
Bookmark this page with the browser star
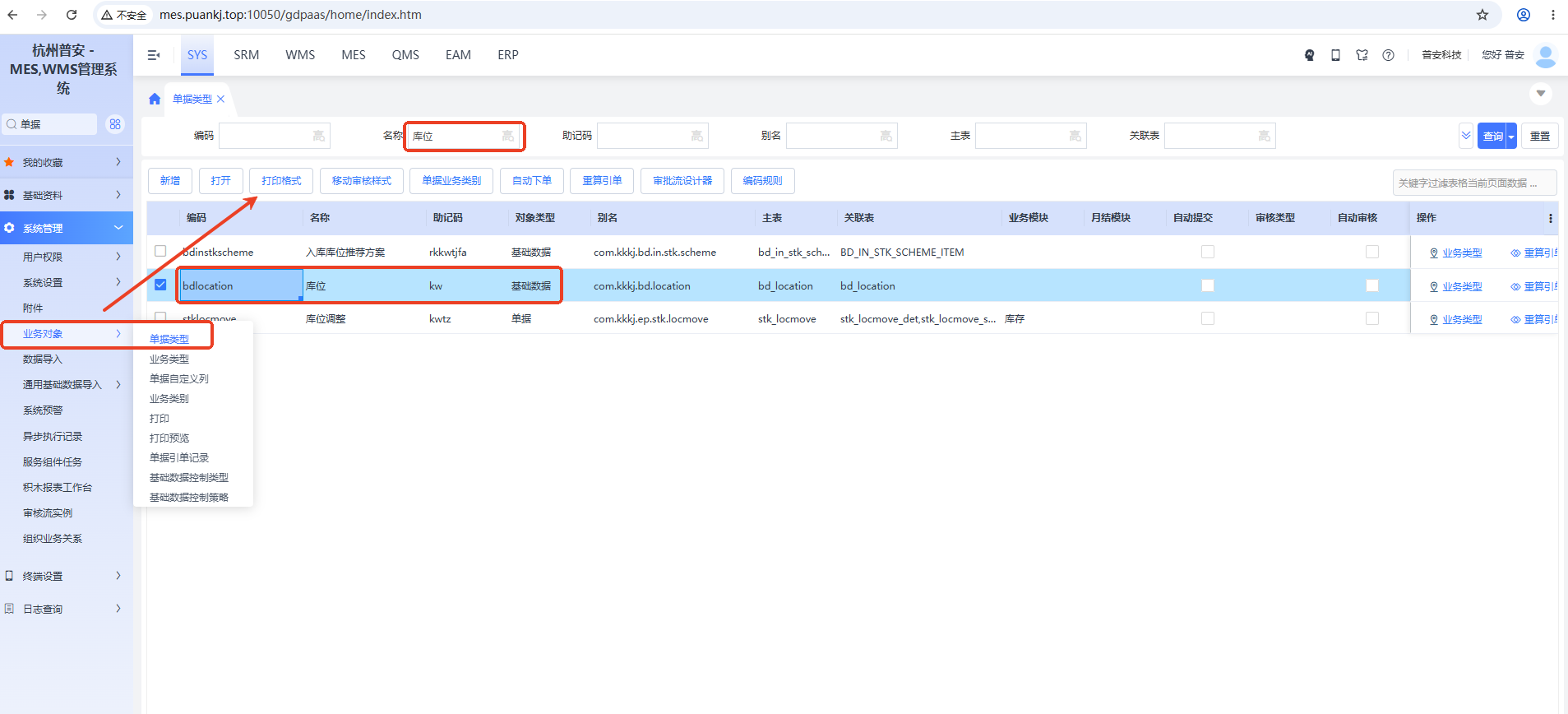1482,15
